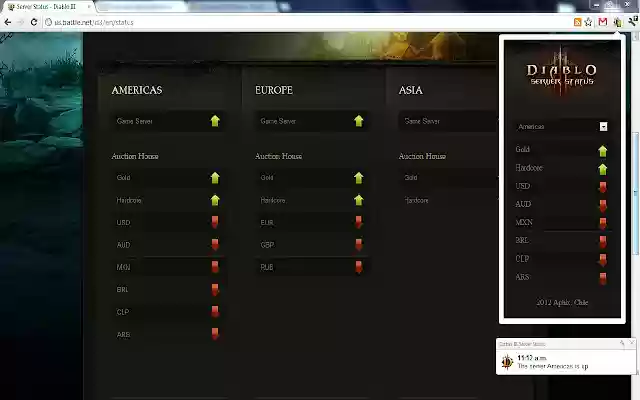The height and width of the screenshot is (400, 640).
Task: Click the 11:52 a.m. notification timestamp
Action: [531, 358]
